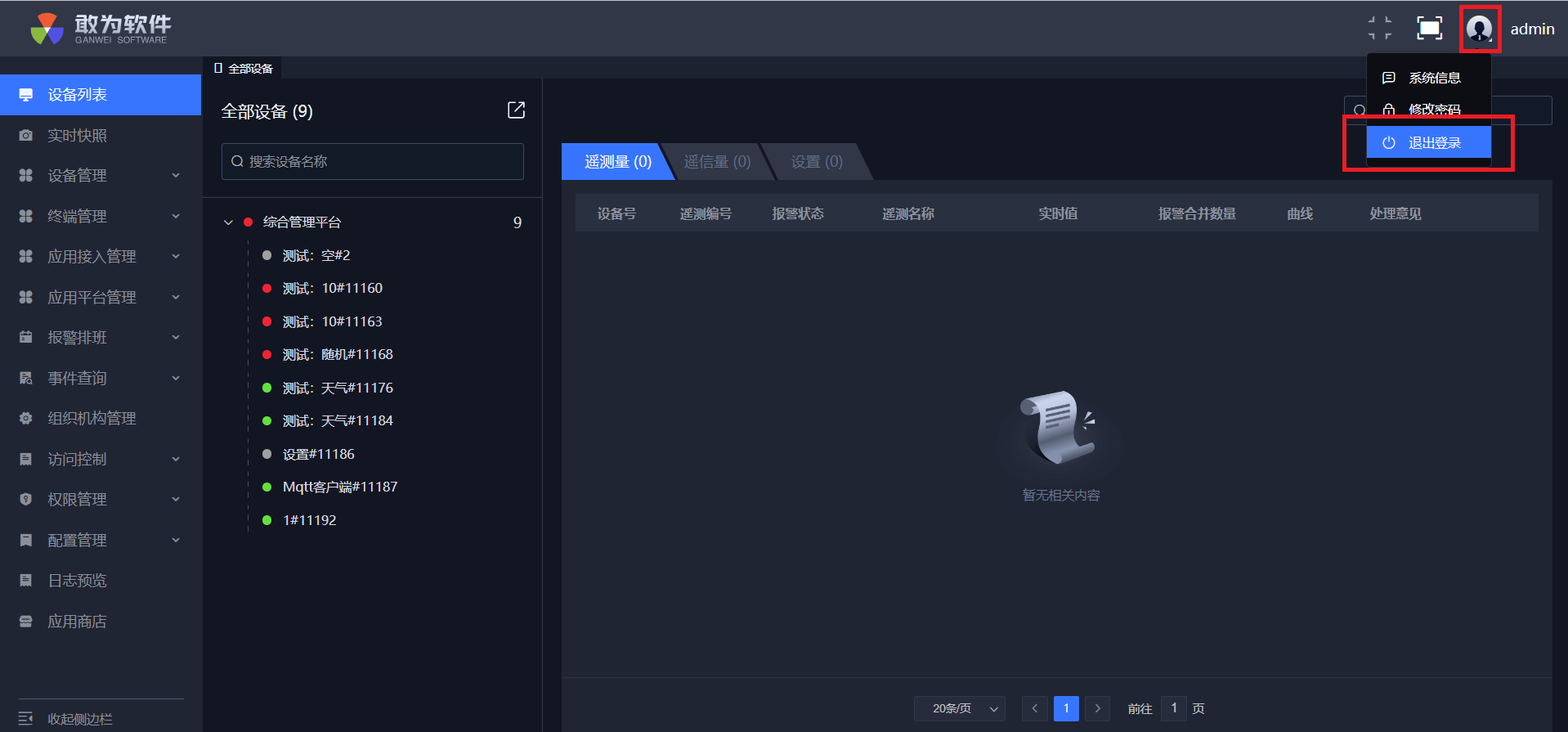Click the 组织机构管理 gear icon
This screenshot has width=1568, height=732.
(x=26, y=419)
